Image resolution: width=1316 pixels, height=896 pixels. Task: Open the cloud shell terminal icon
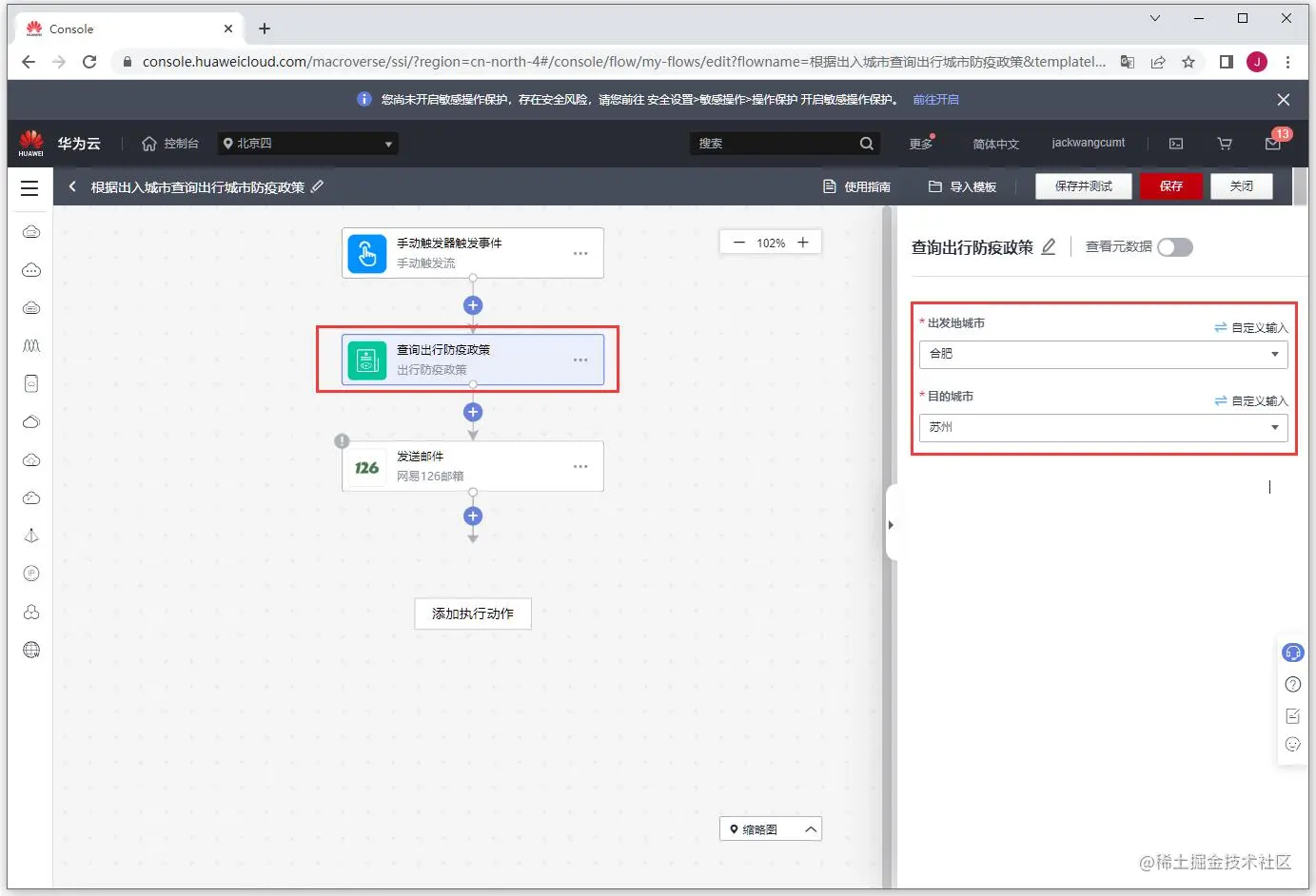[1176, 144]
